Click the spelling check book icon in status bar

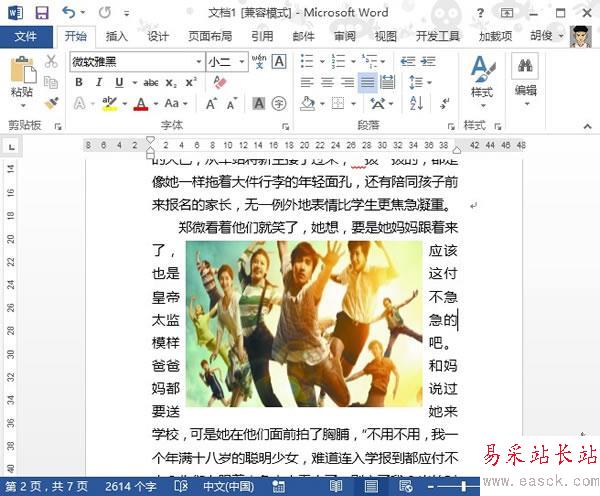(181, 486)
